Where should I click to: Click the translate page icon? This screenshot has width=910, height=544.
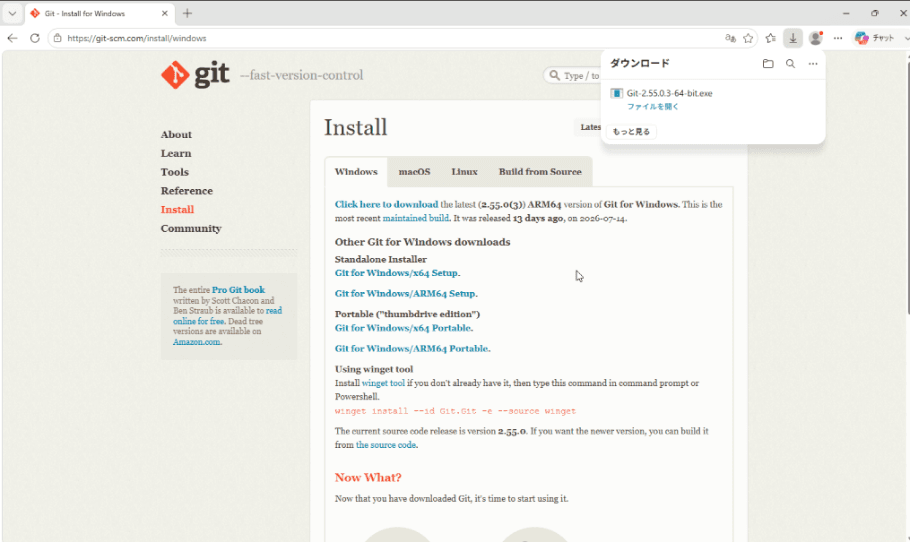730,38
